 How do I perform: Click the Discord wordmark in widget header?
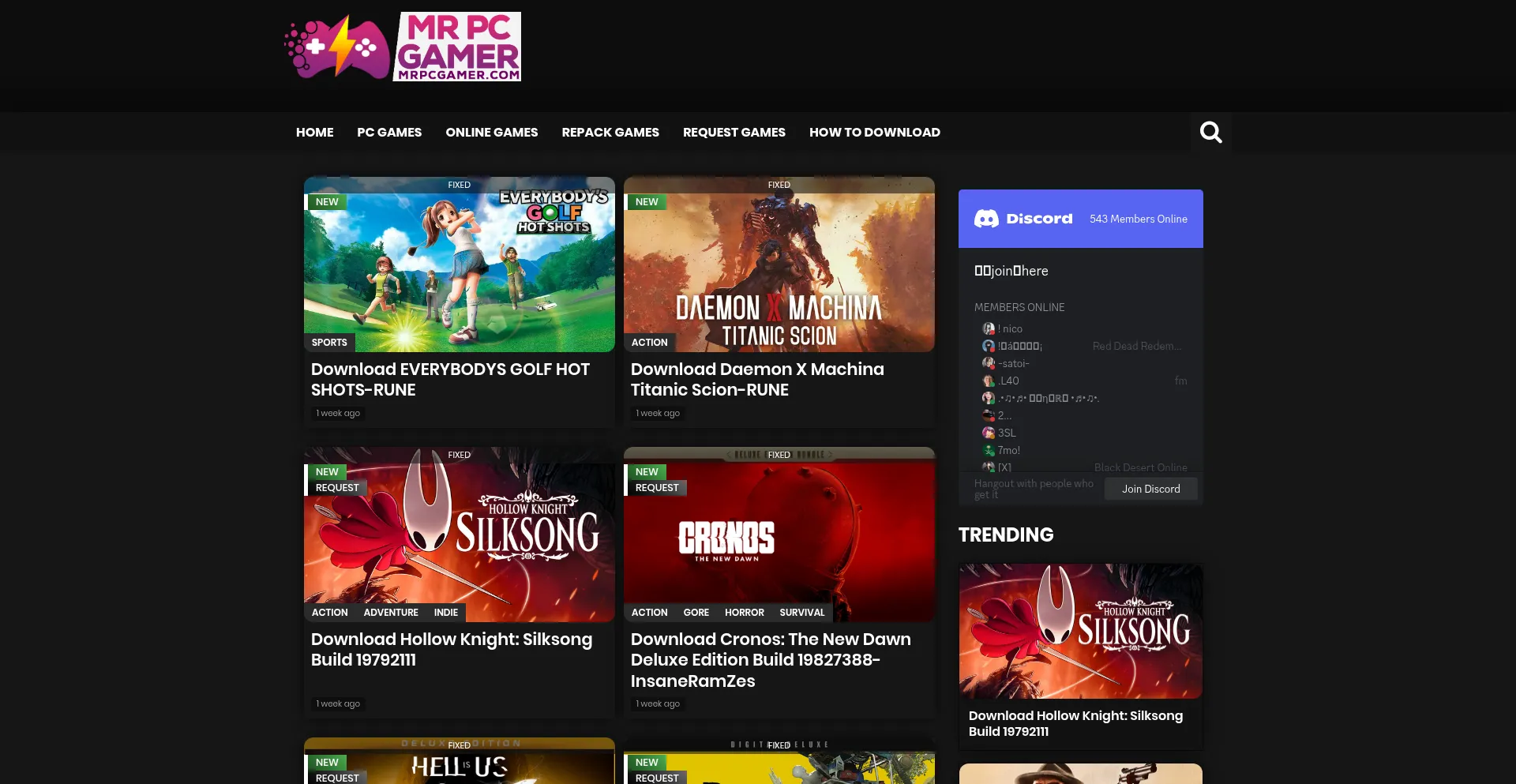click(1039, 219)
